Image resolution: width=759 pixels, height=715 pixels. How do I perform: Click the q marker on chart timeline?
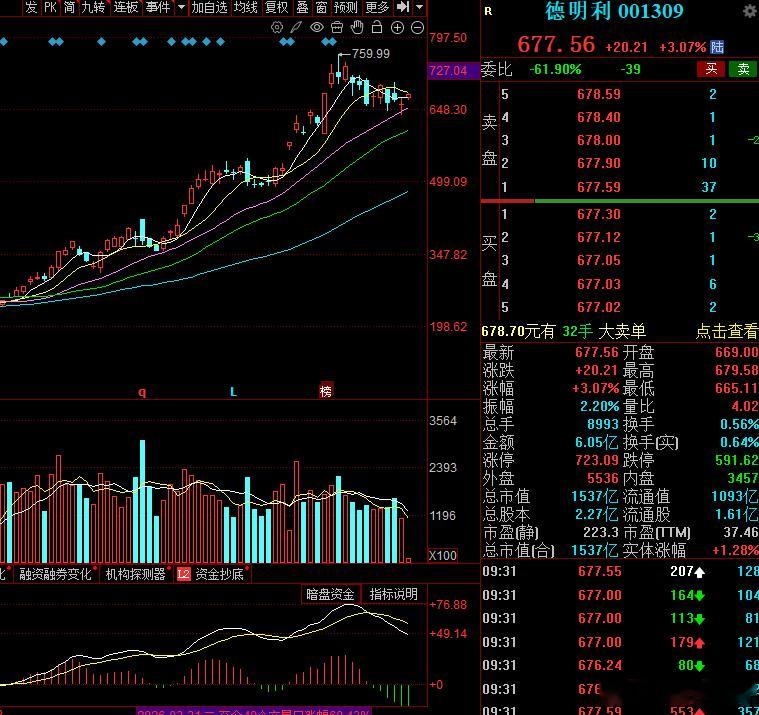[x=142, y=391]
